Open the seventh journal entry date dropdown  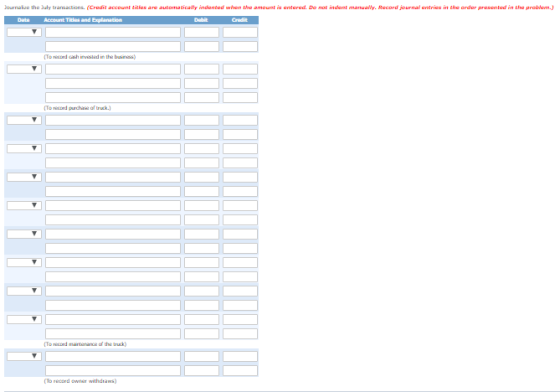[24, 234]
